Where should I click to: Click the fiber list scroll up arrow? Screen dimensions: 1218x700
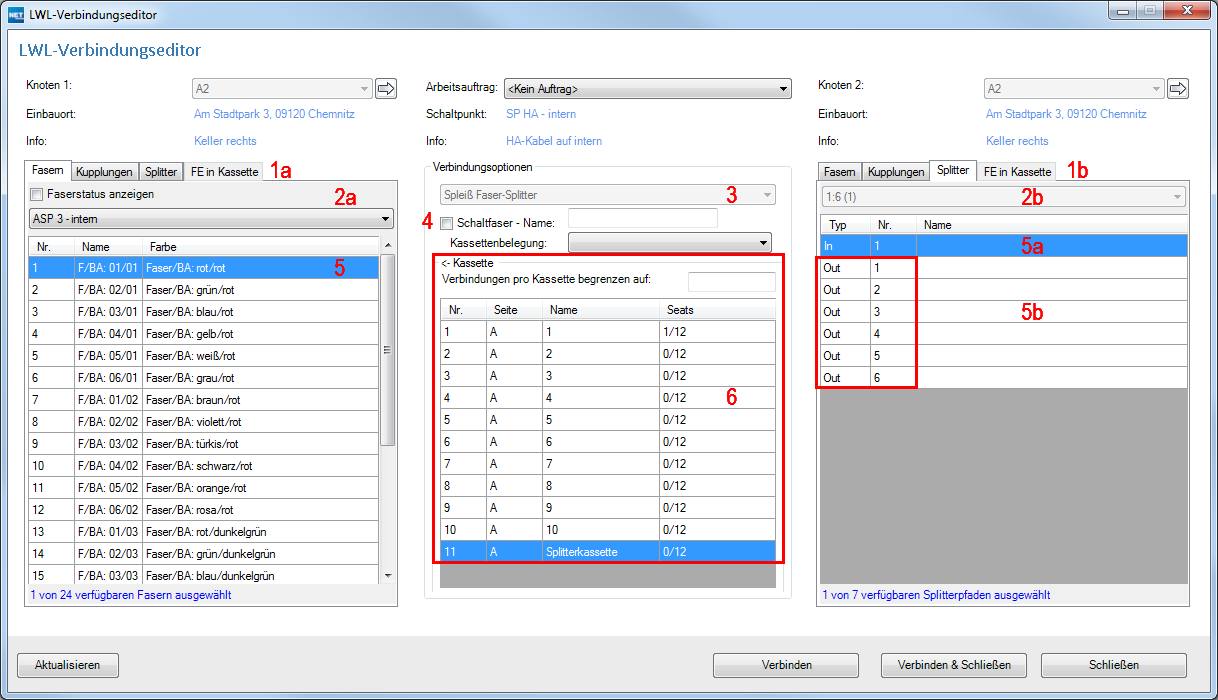coord(388,245)
